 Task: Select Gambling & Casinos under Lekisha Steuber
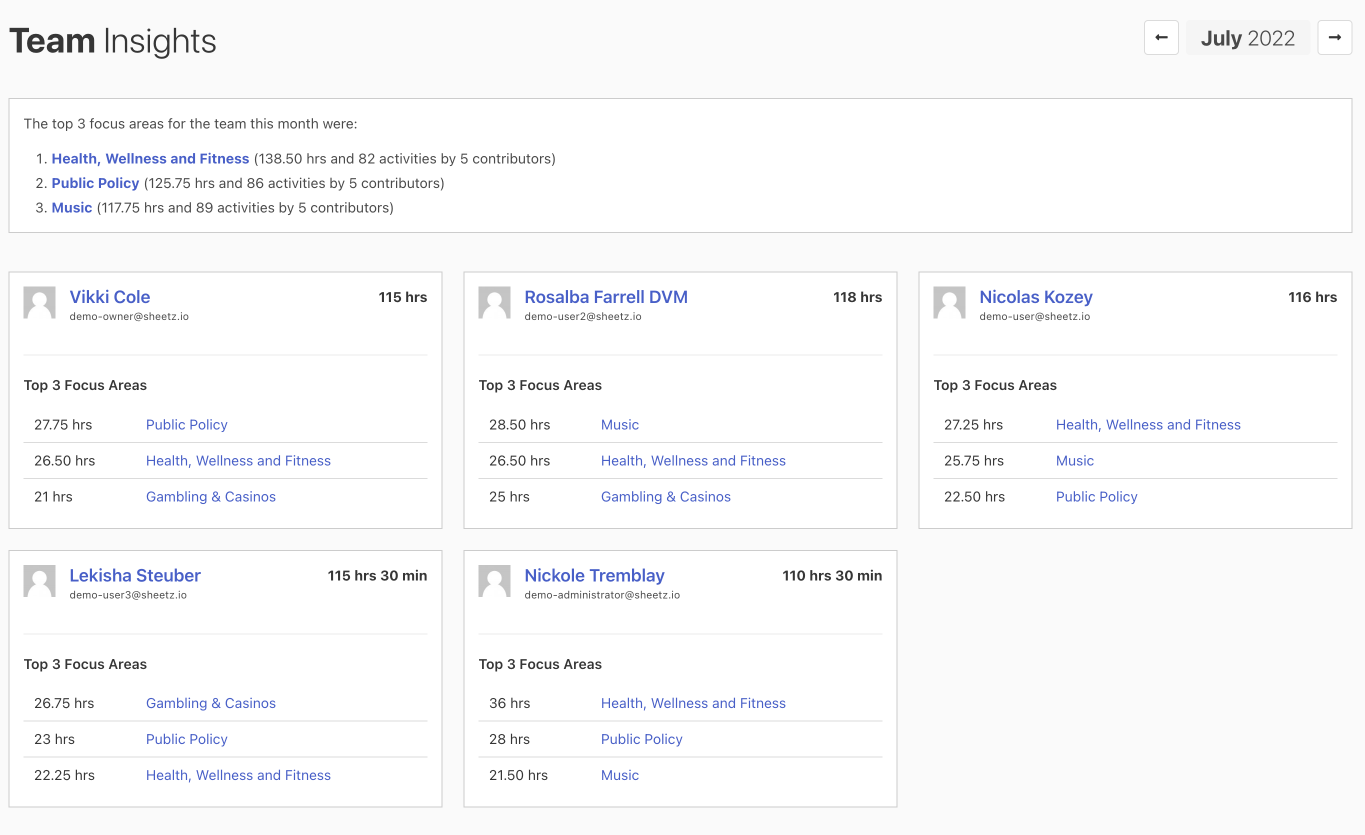point(211,704)
